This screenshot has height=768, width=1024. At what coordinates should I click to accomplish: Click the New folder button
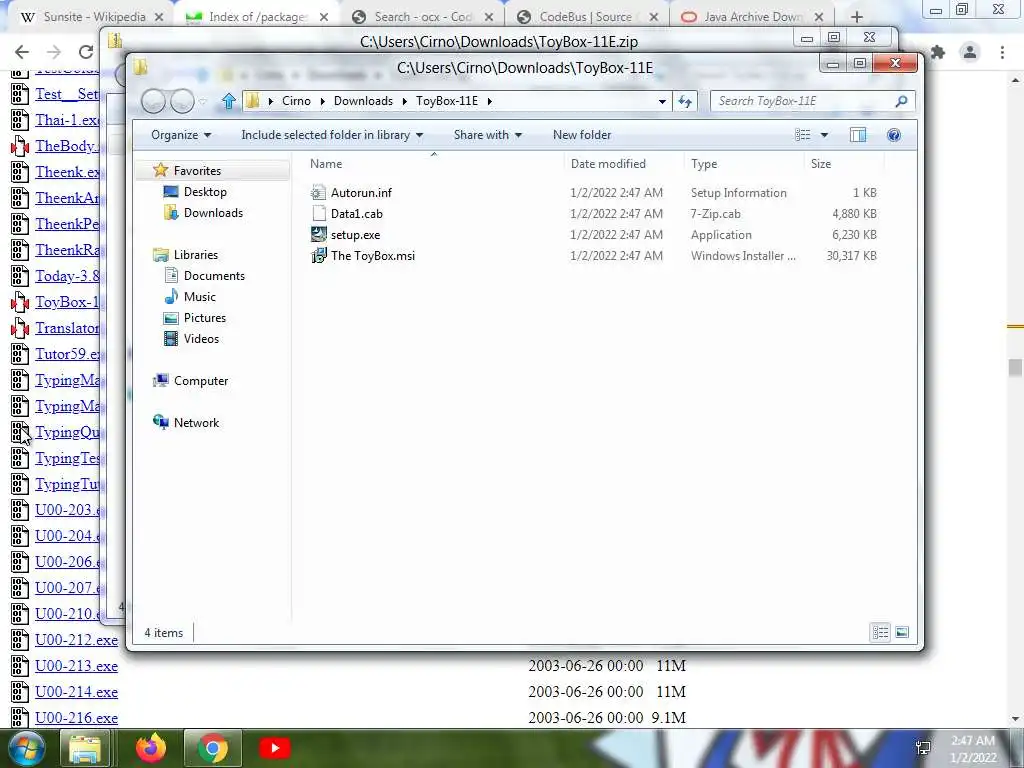coord(582,135)
